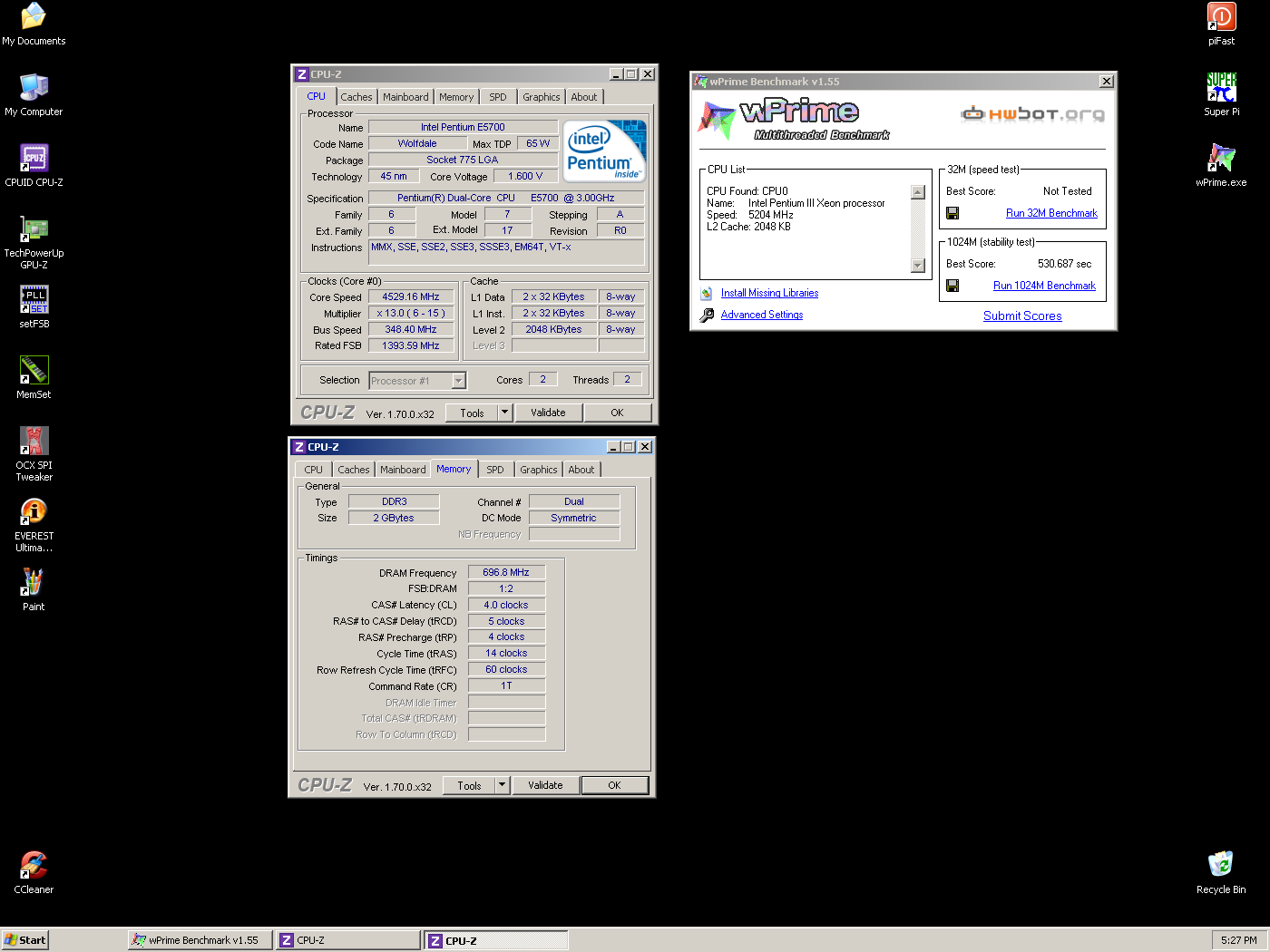The image size is (1270, 952).
Task: Click Validate in upper CPU-Z window
Action: click(x=548, y=413)
